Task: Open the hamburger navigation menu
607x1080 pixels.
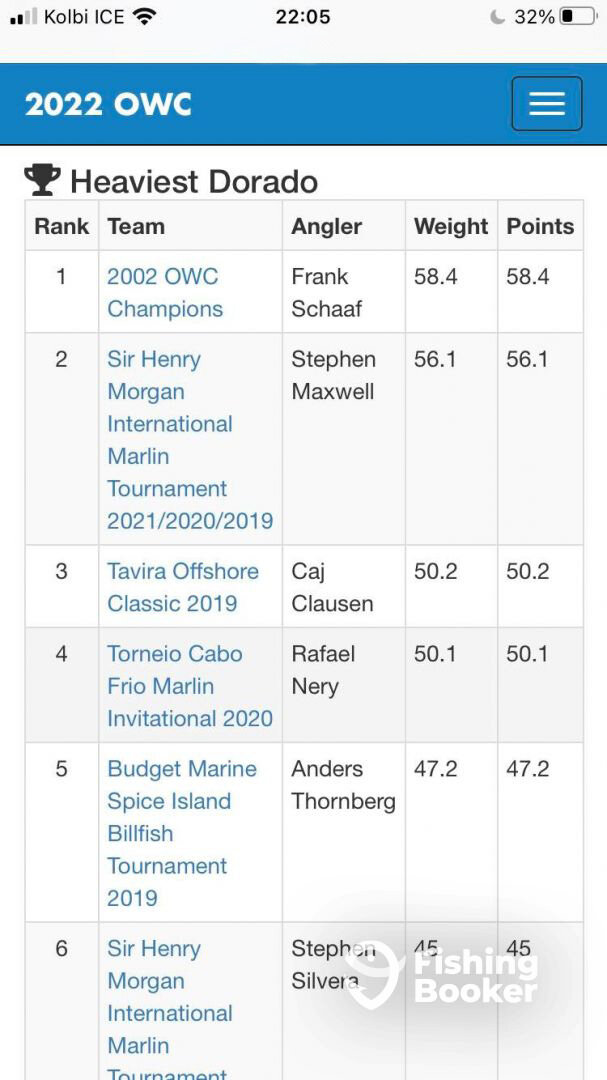Action: 546,104
